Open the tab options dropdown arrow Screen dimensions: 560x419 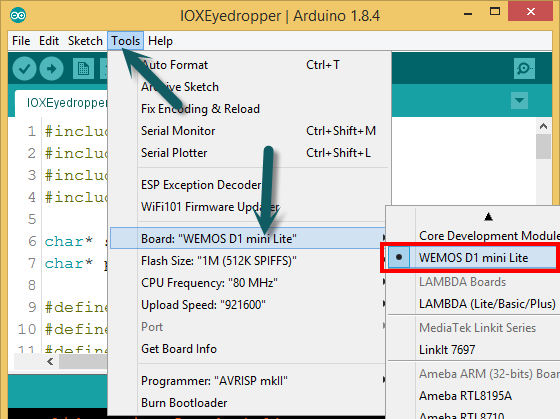519,100
